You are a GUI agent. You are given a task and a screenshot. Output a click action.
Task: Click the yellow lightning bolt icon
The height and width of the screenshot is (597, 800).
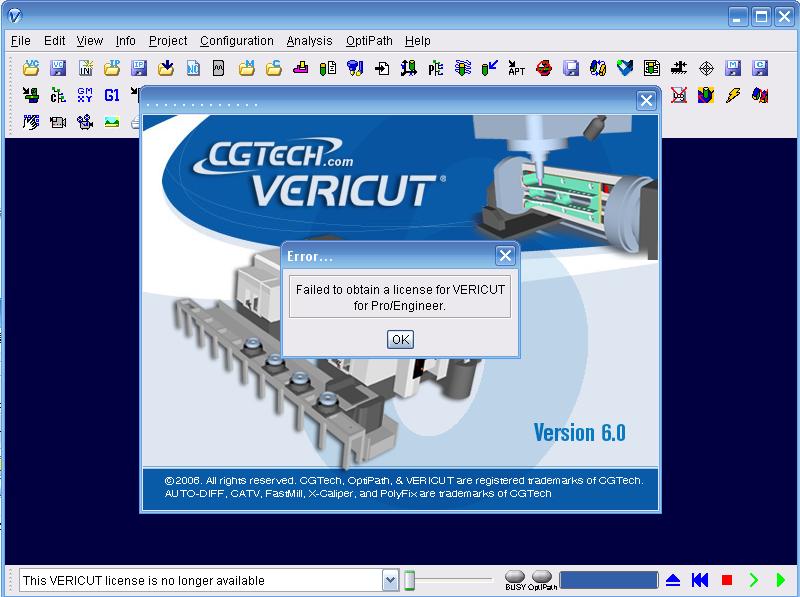pyautogui.click(x=733, y=95)
